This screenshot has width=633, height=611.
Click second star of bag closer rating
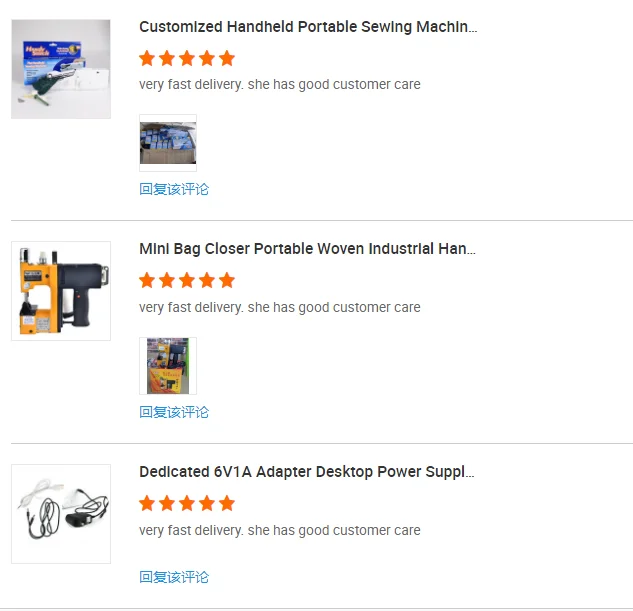point(167,280)
